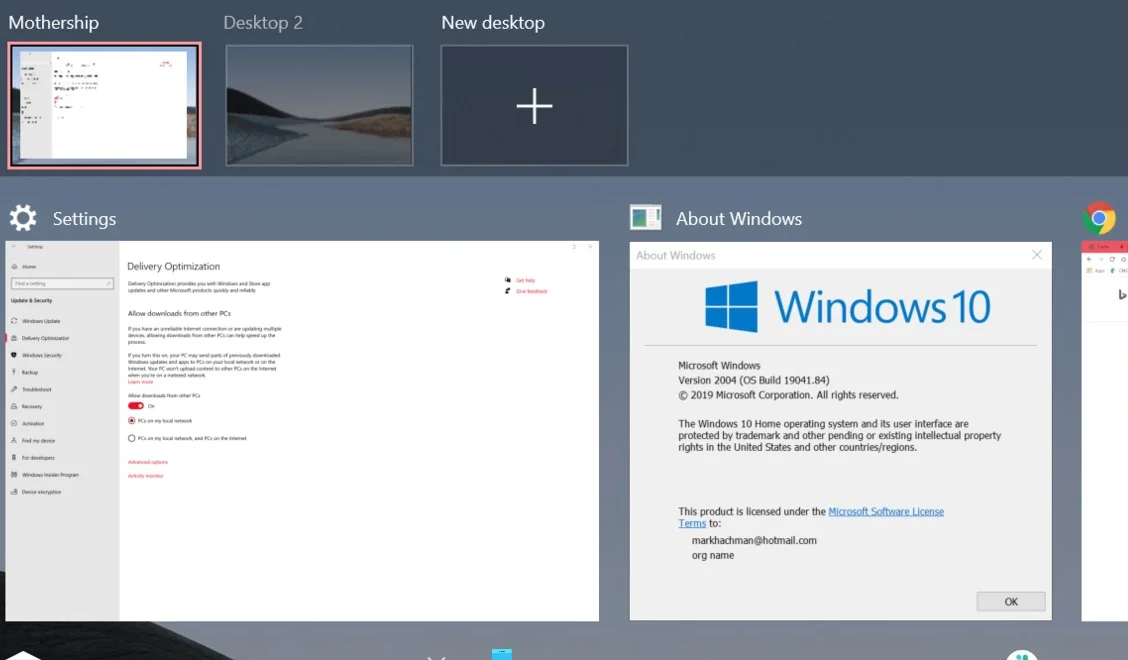Click the Backup arrow icon in sidebar
Image resolution: width=1128 pixels, height=660 pixels.
(x=14, y=372)
